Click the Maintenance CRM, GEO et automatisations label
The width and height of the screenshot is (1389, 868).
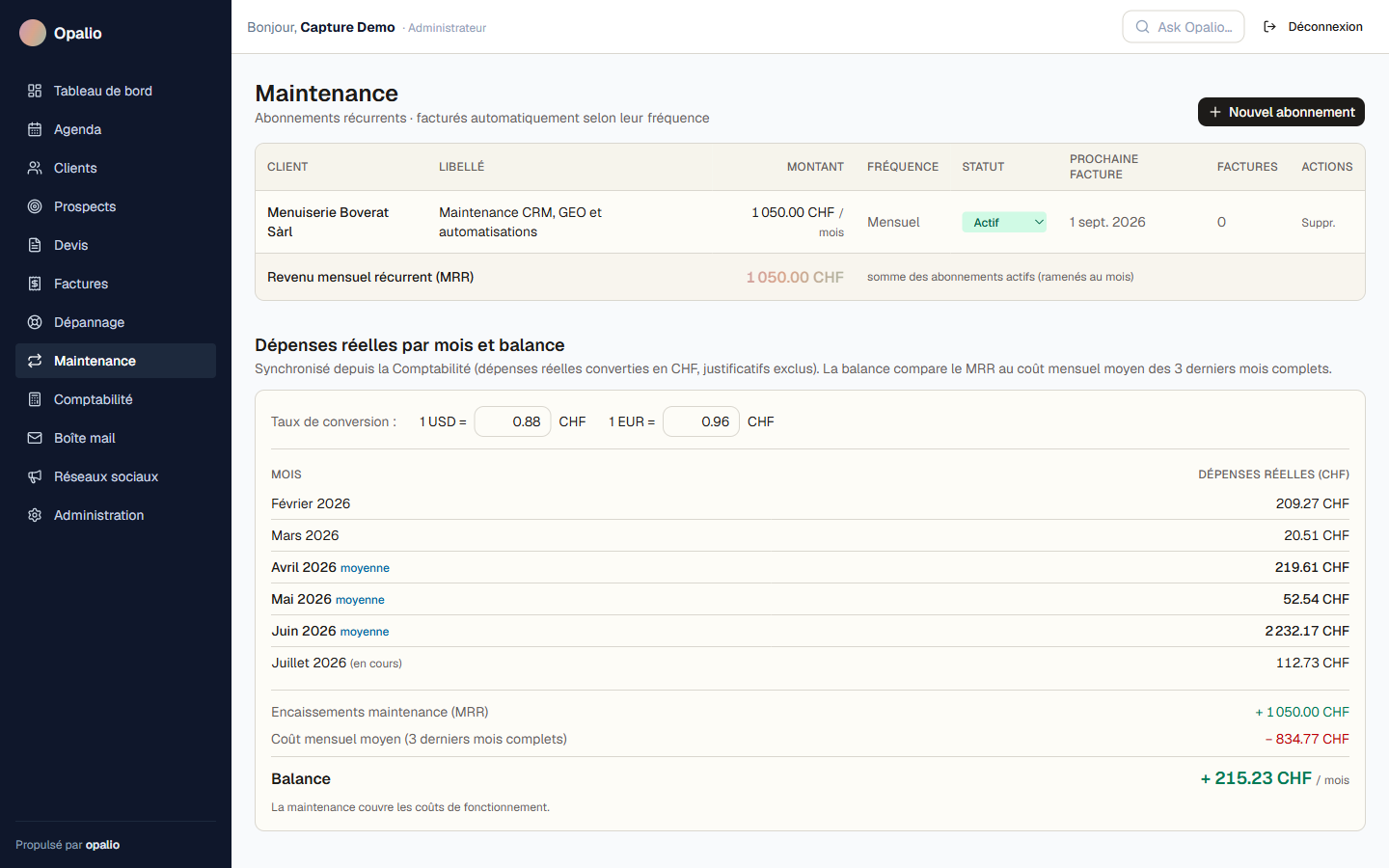520,222
